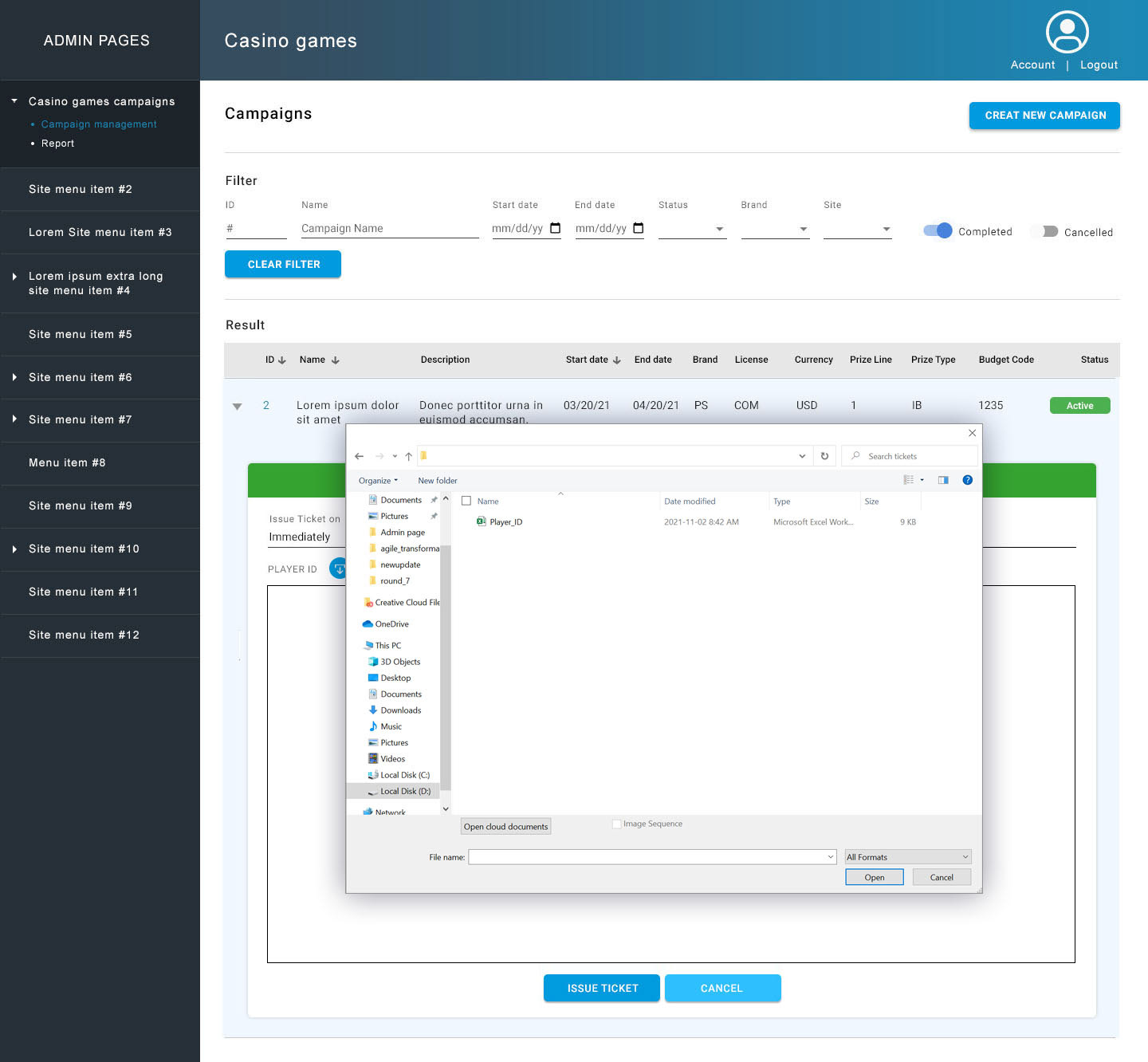The width and height of the screenshot is (1148, 1062).
Task: Click the Campaign Name filter field
Action: [x=390, y=228]
